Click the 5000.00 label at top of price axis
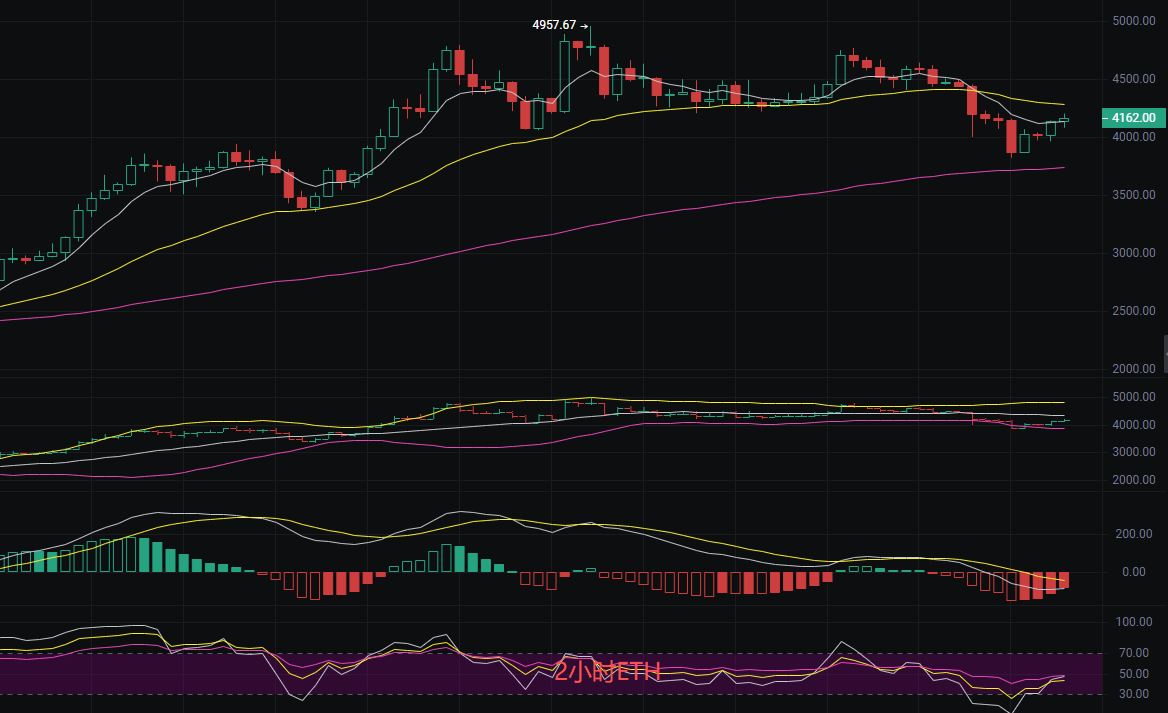 tap(1134, 21)
